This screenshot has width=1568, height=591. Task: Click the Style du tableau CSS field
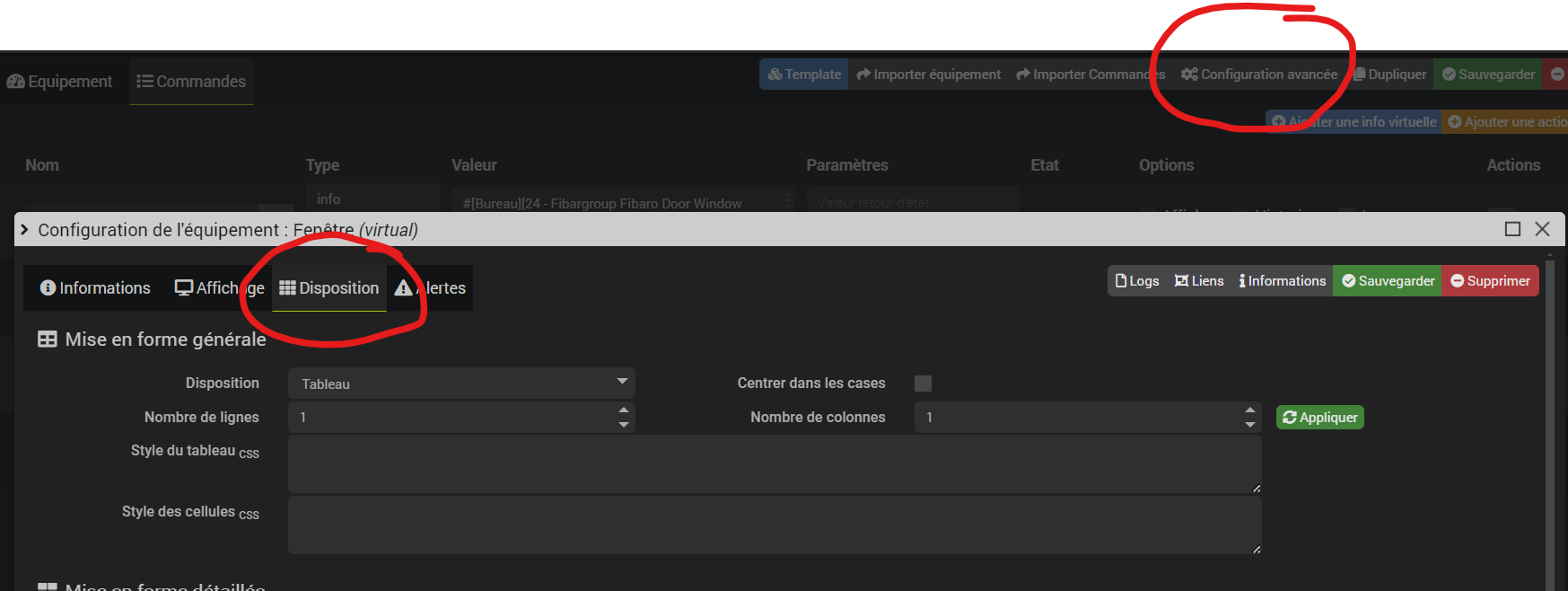coord(774,464)
